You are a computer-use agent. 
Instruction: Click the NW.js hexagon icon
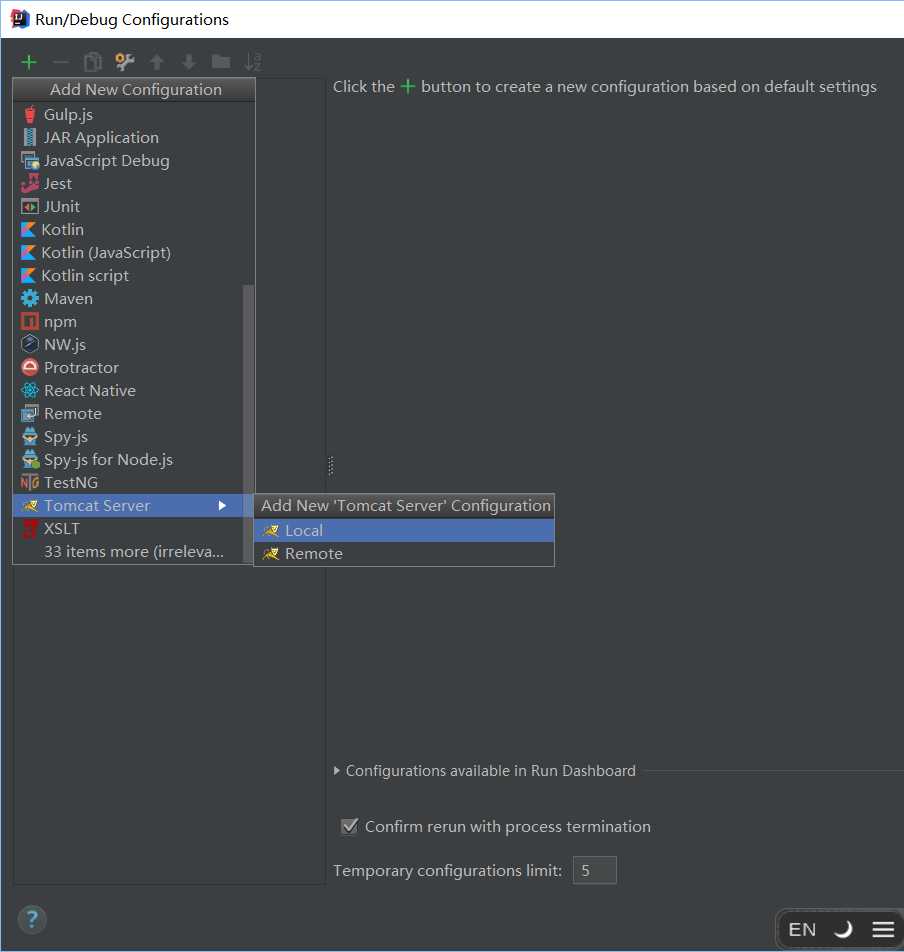pos(30,344)
